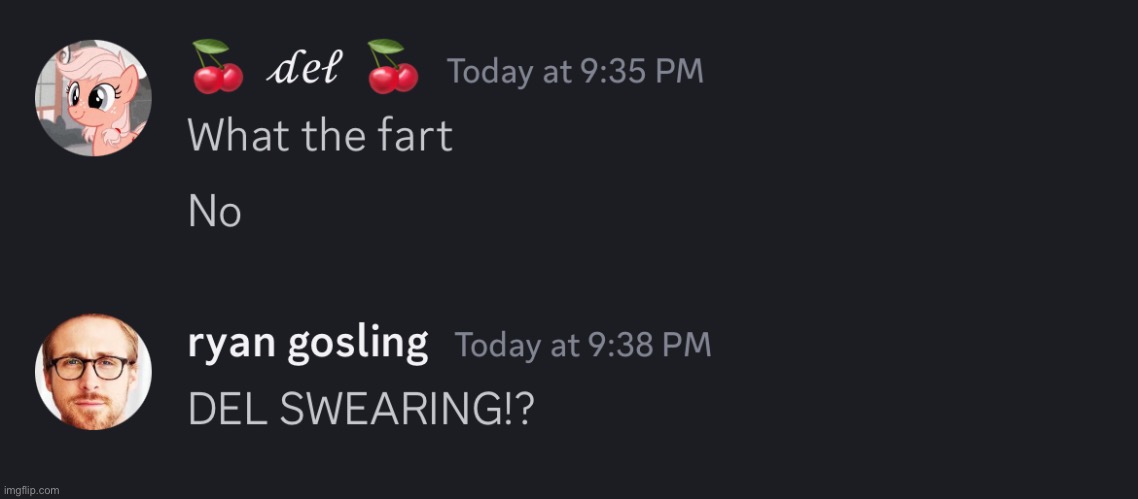Click 'ryan' in the second username

pyautogui.click(x=231, y=347)
